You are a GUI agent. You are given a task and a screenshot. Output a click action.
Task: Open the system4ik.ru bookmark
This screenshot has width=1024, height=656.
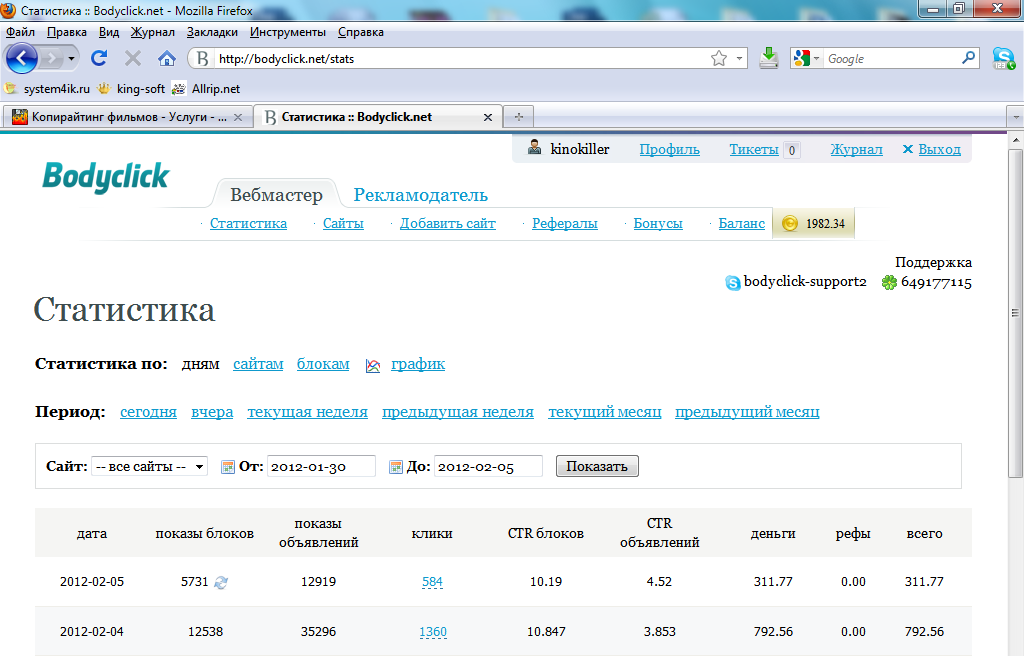47,89
